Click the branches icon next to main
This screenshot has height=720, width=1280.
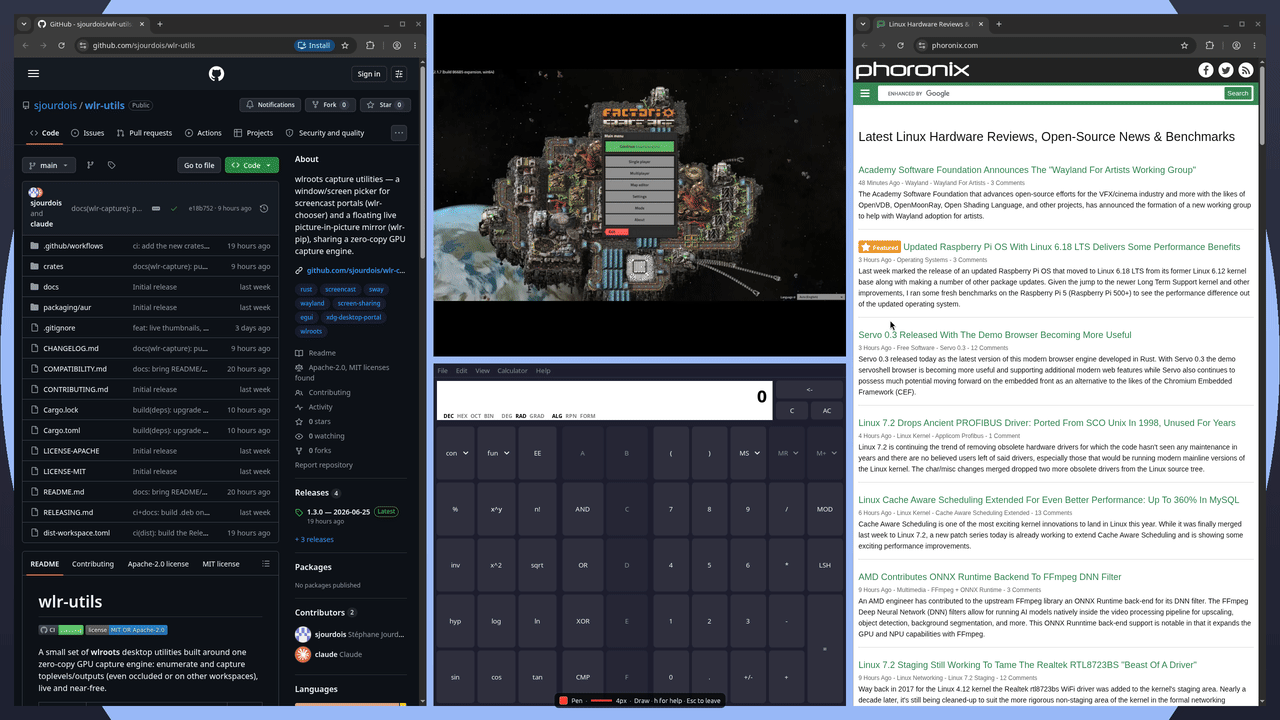point(90,165)
